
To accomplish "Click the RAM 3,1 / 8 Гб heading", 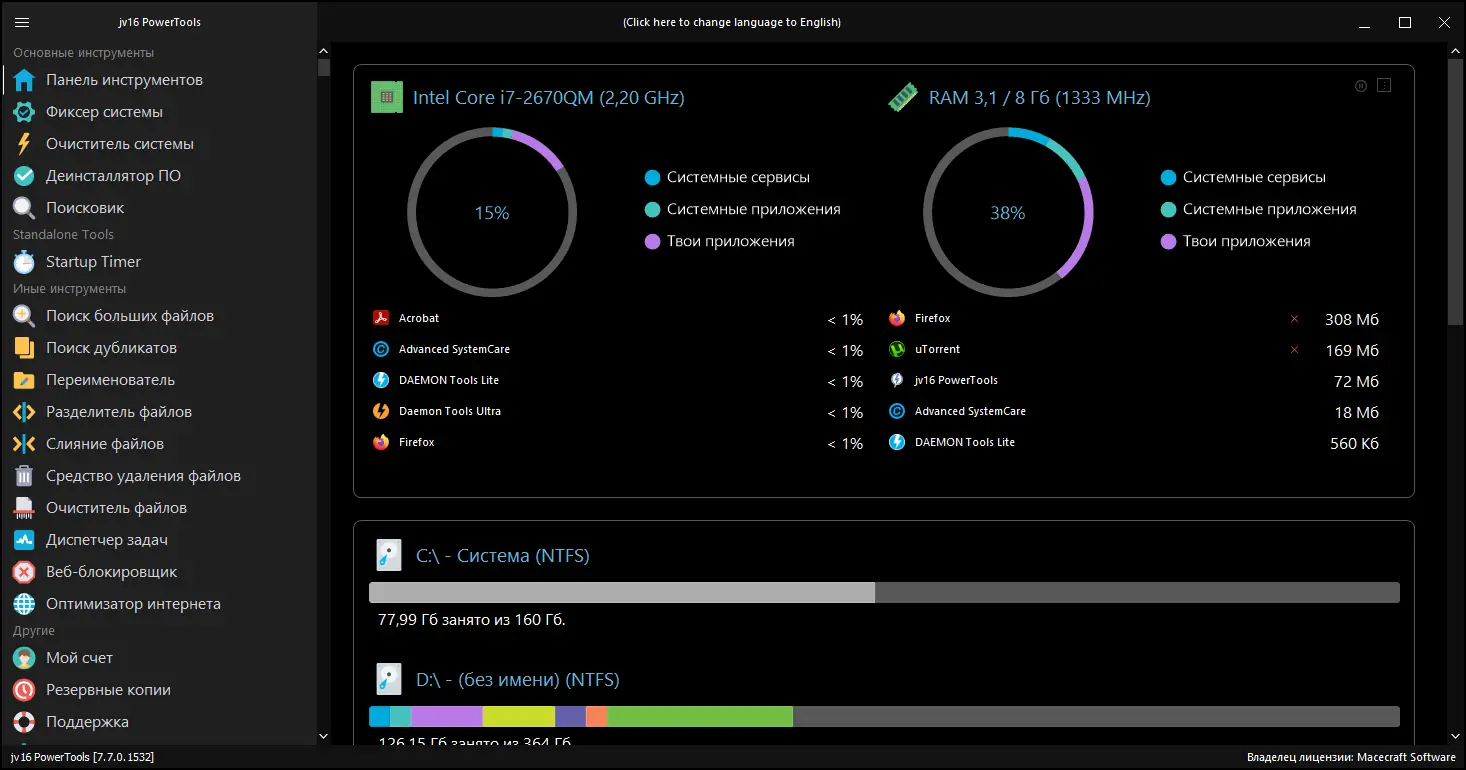I will [x=1040, y=98].
